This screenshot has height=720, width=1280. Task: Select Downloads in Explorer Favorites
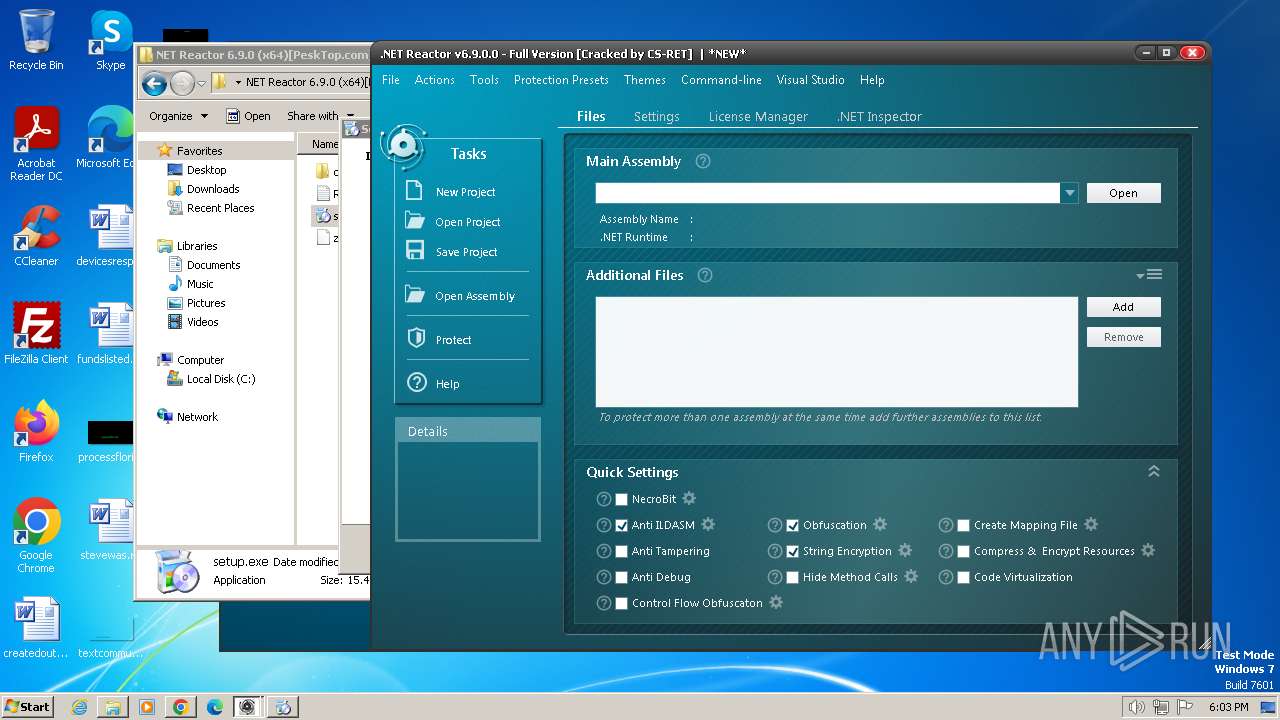204,188
